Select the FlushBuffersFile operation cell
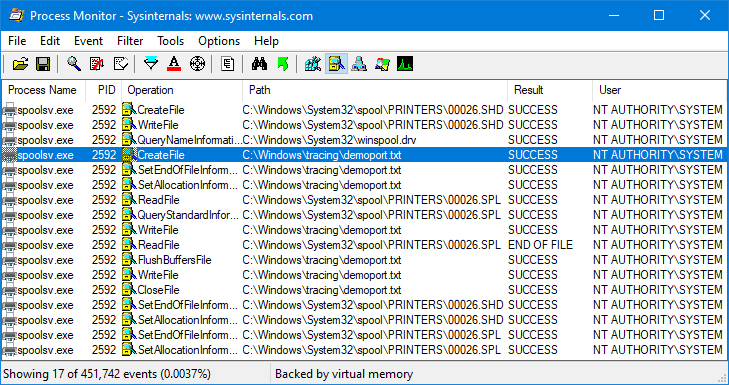Viewport: 729px width, 385px height. [x=174, y=260]
